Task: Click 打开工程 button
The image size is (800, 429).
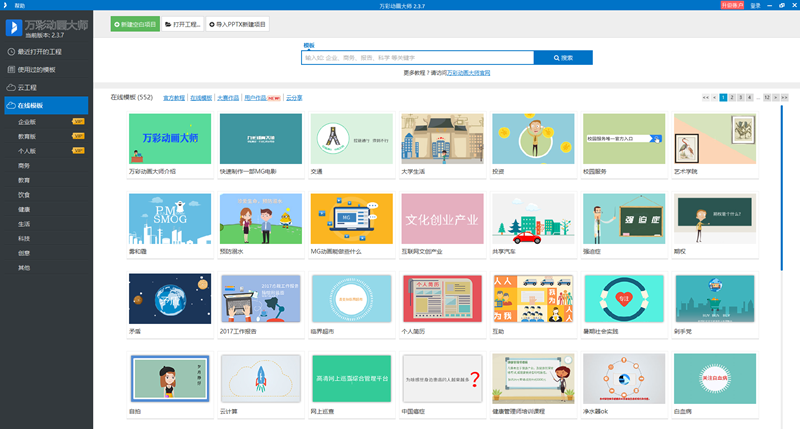Action: coord(181,22)
